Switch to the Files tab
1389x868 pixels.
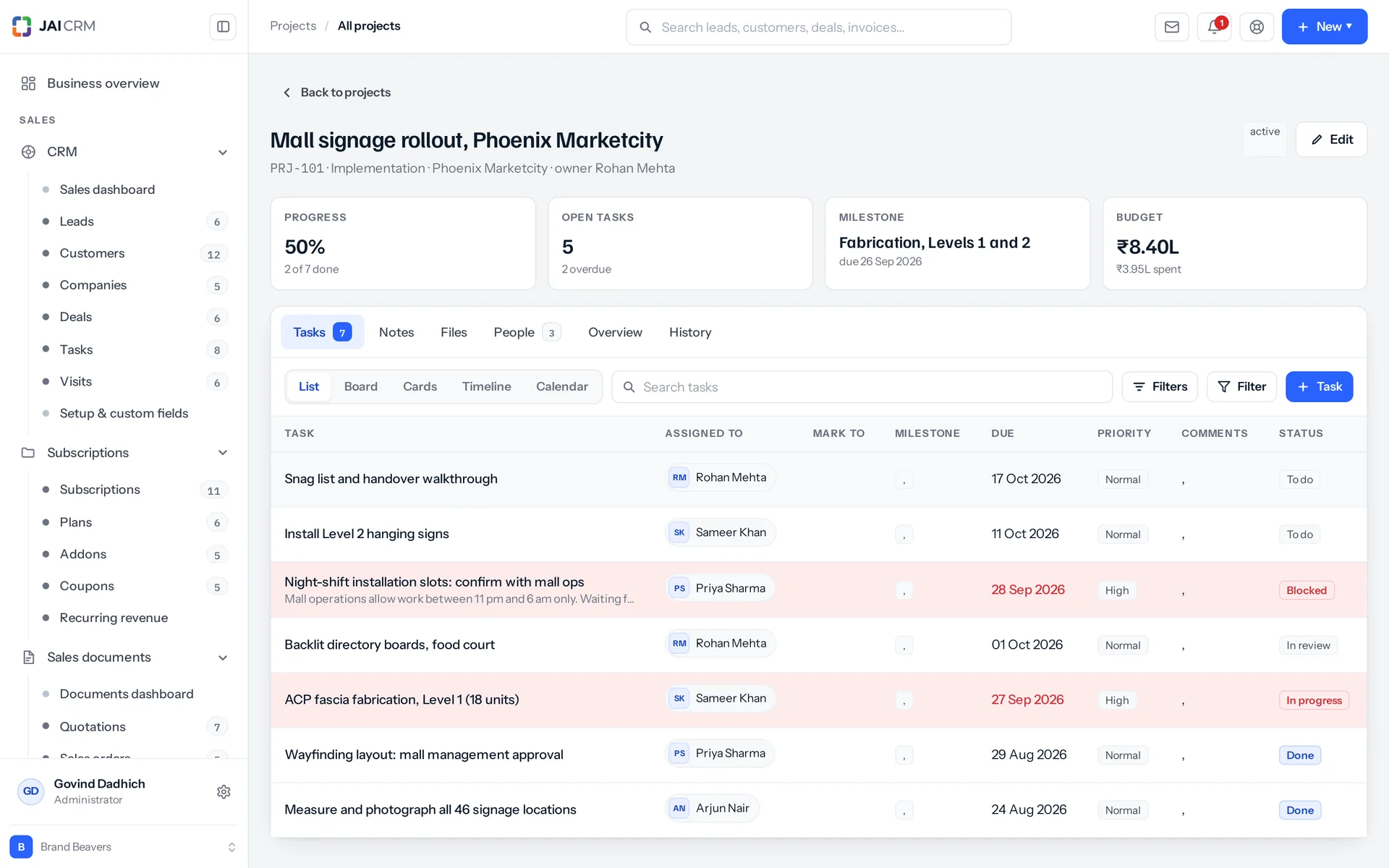(x=454, y=333)
